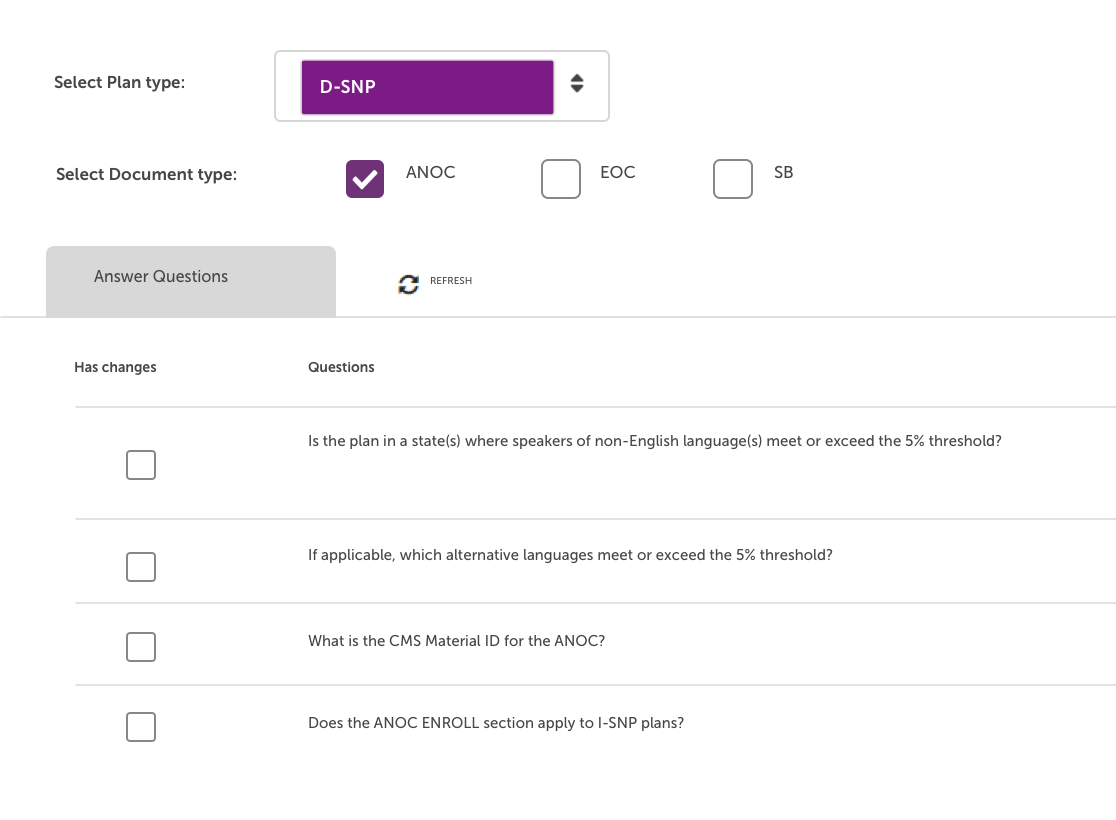Open the plan type dropdown arrows

click(577, 83)
